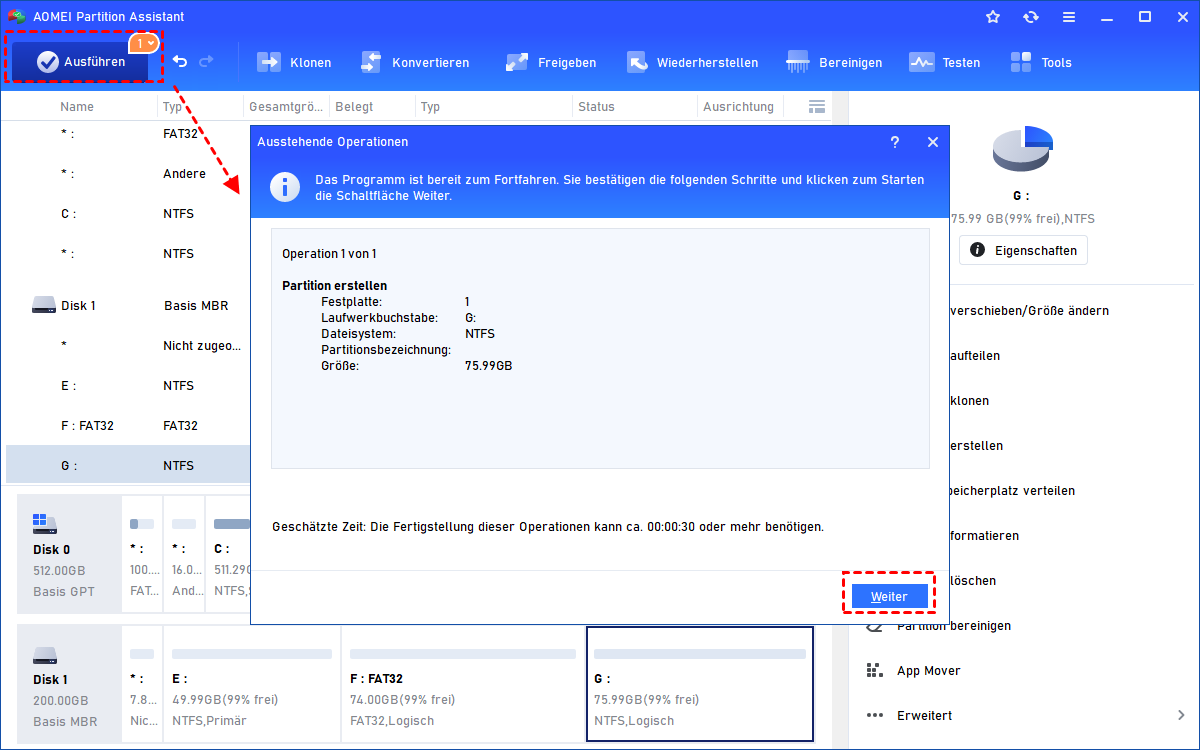Sort by the Status column header

(596, 106)
